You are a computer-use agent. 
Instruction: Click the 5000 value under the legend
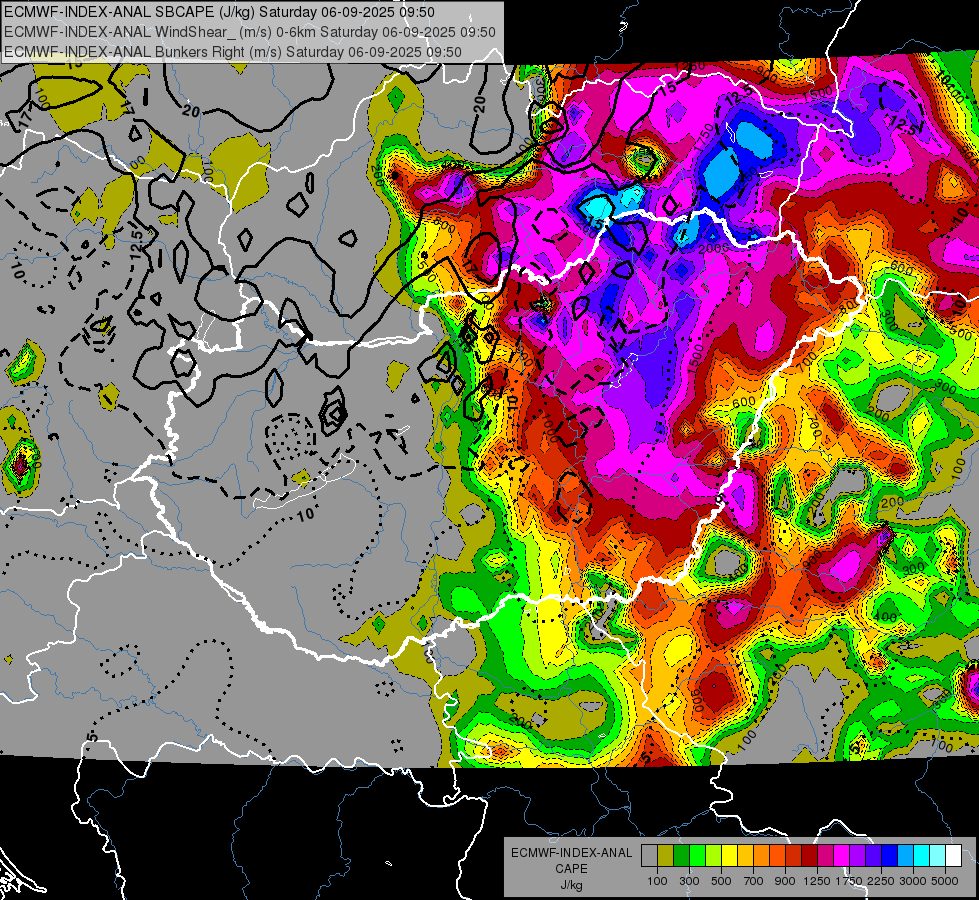945,881
